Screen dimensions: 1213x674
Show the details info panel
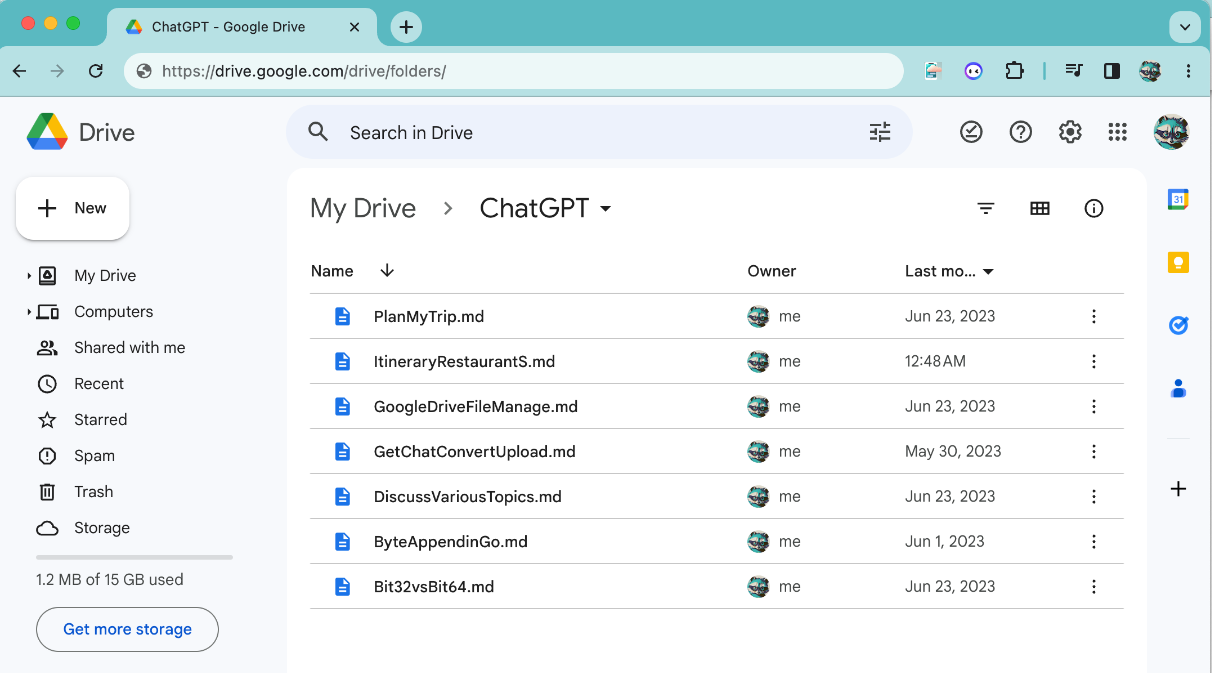1094,208
